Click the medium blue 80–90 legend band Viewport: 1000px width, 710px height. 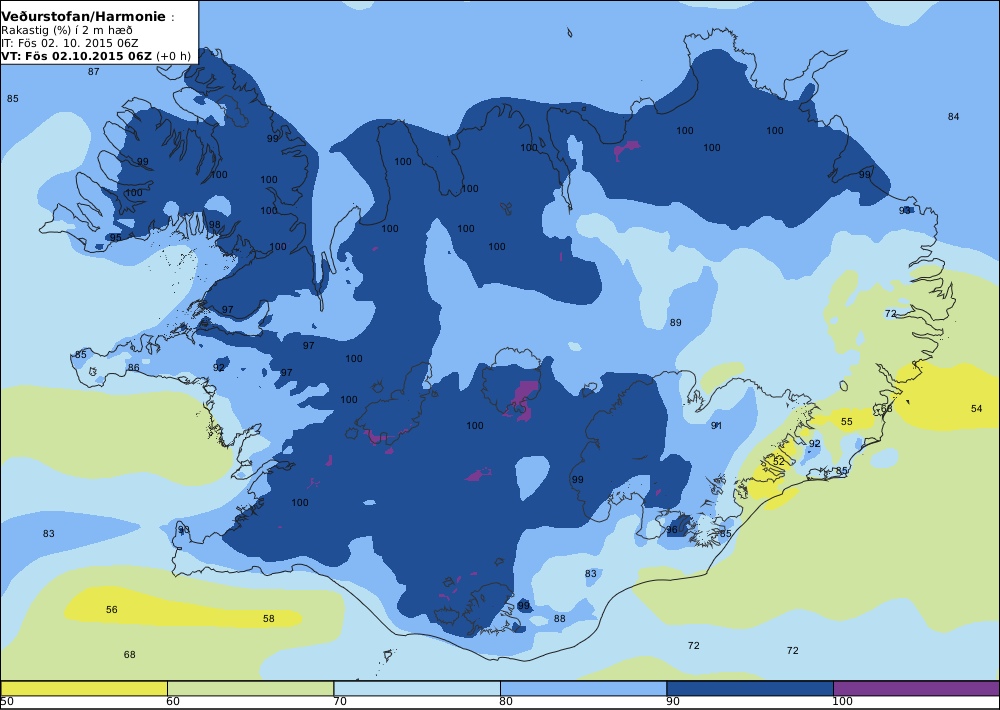tap(584, 688)
